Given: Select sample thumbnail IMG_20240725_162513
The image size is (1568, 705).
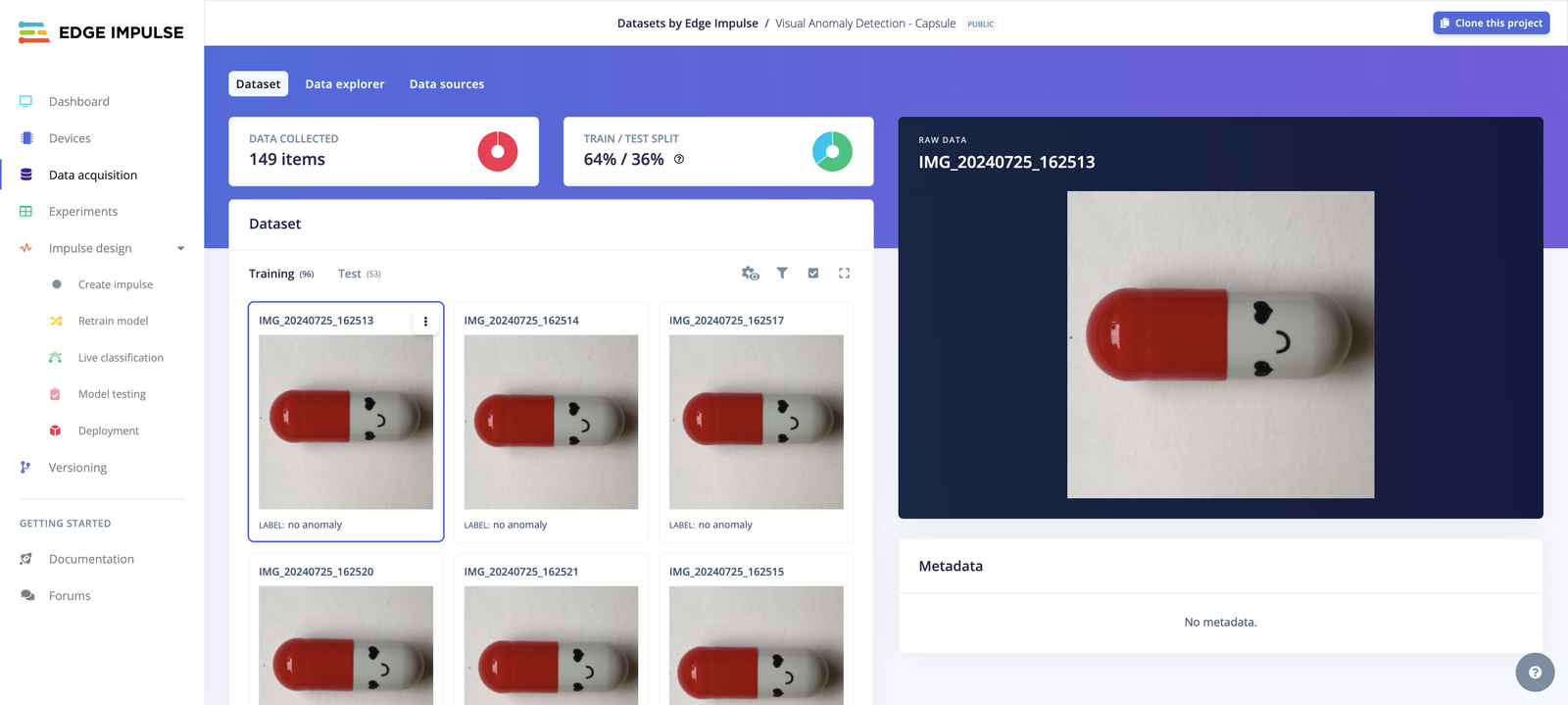Looking at the screenshot, I should point(346,422).
